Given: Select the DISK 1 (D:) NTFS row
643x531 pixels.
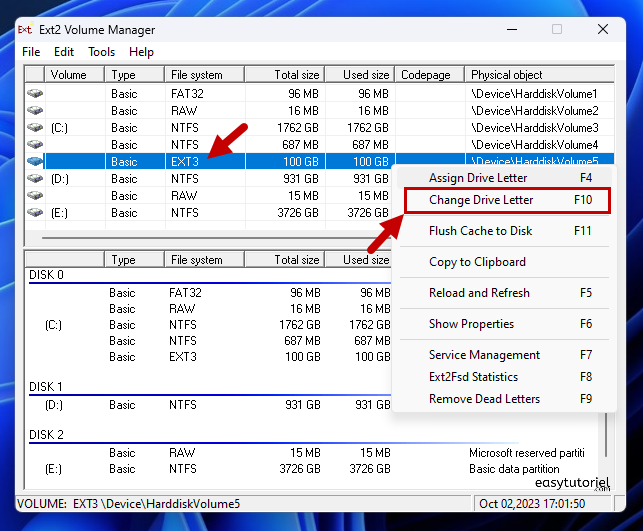Looking at the screenshot, I should (200, 405).
